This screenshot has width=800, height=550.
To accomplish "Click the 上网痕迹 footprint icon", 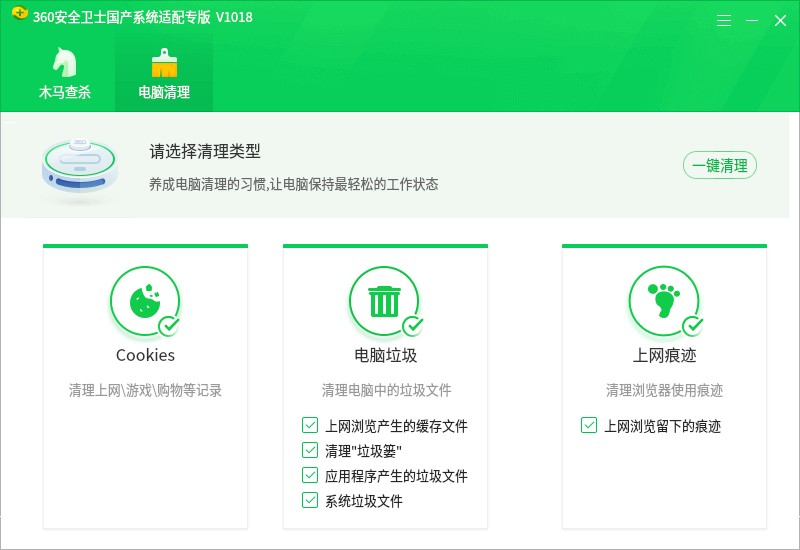I will point(664,300).
